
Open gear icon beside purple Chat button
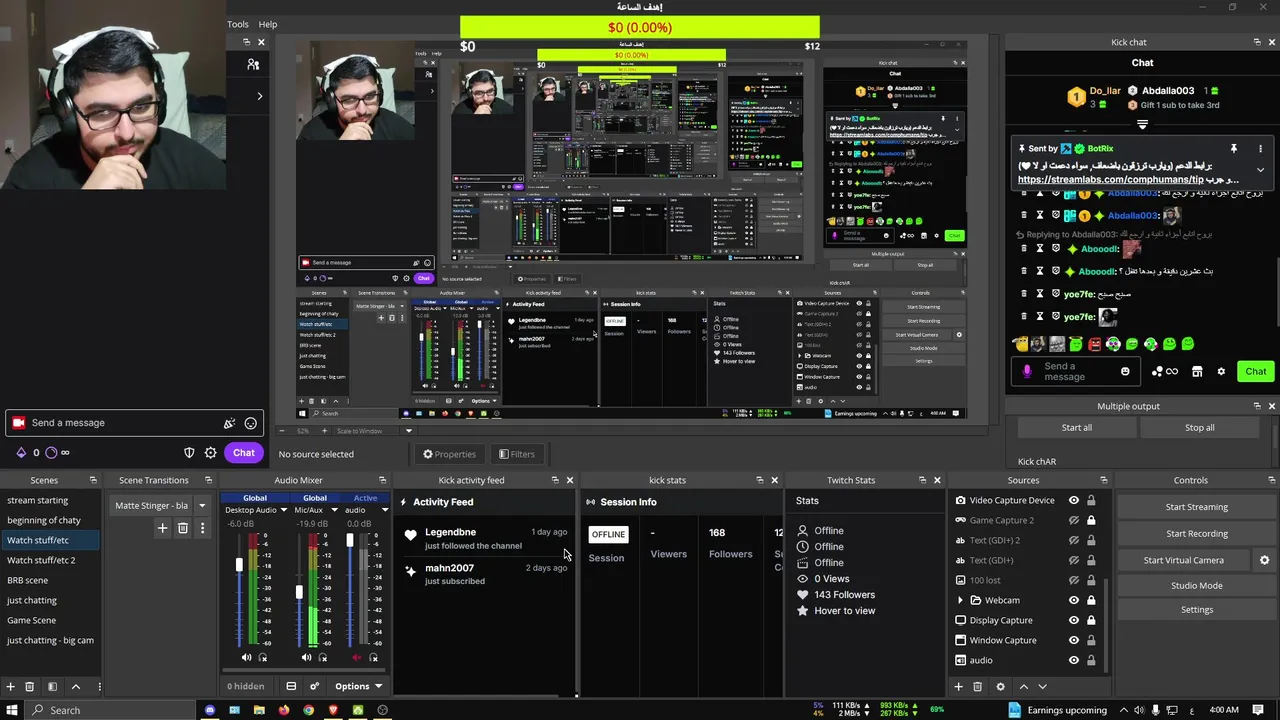[211, 453]
